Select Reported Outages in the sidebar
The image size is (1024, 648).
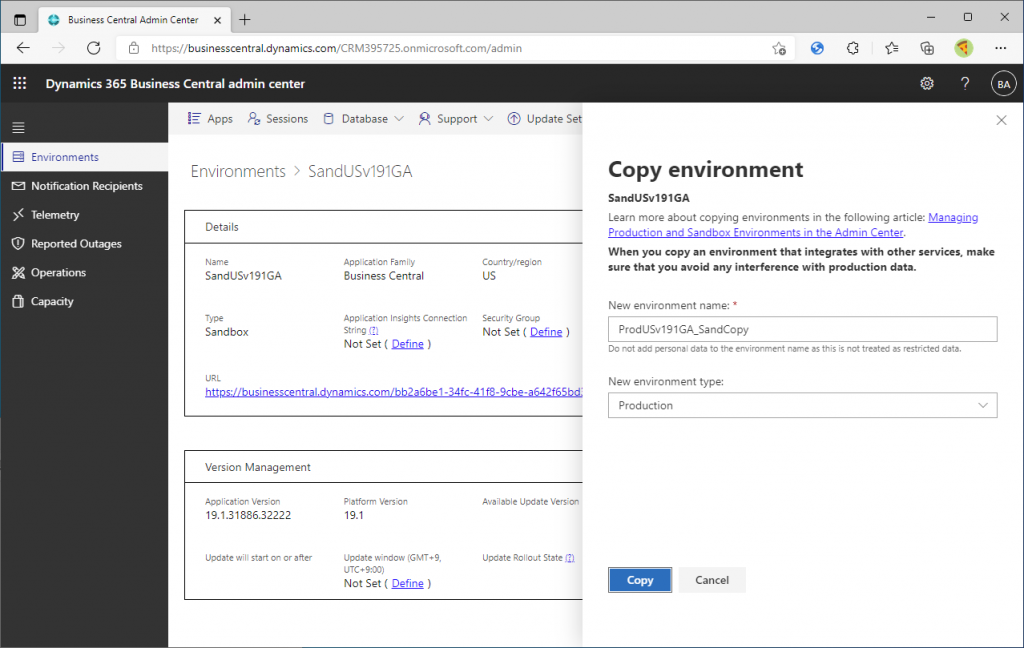[84, 244]
